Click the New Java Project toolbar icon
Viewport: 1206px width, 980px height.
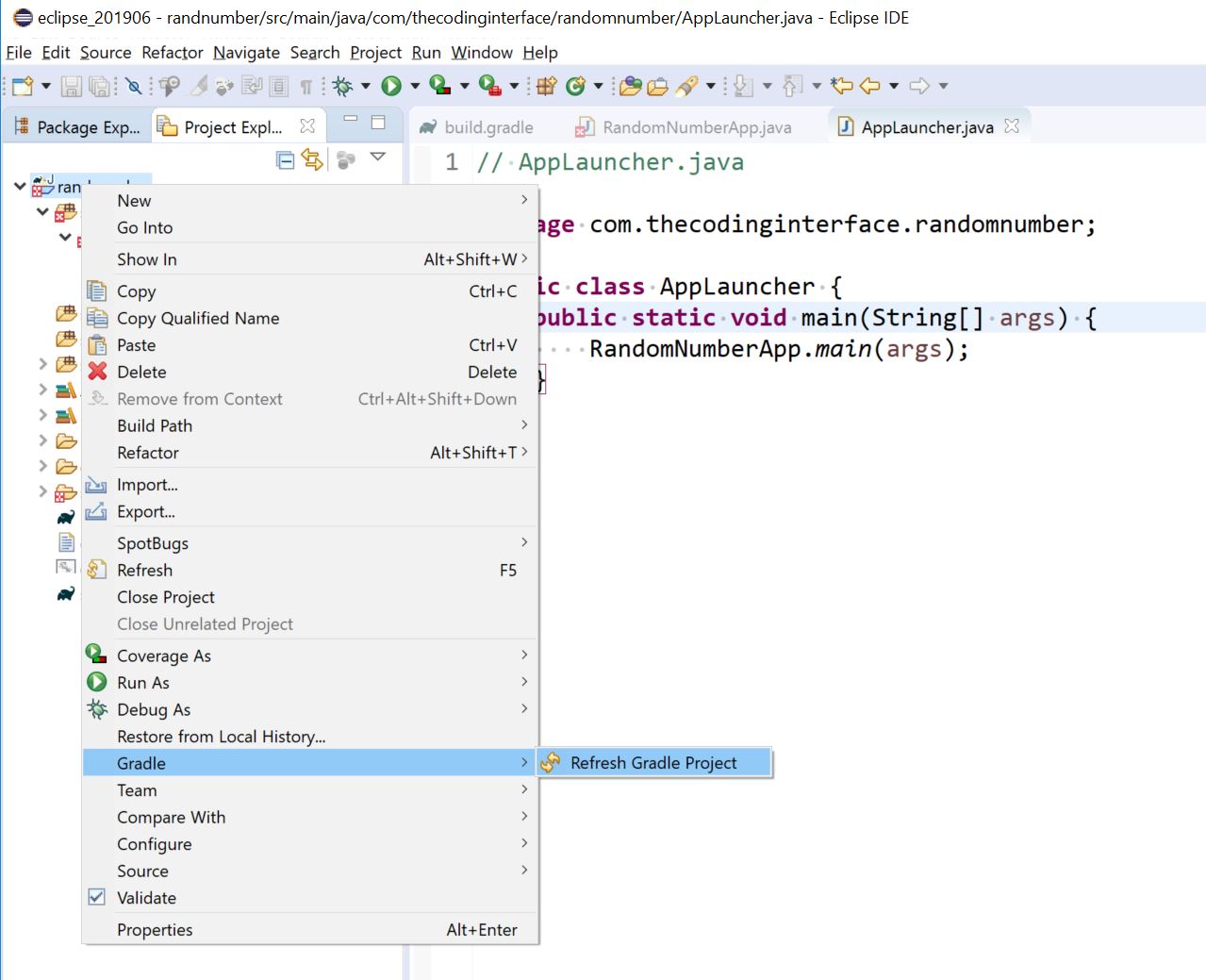(x=545, y=85)
